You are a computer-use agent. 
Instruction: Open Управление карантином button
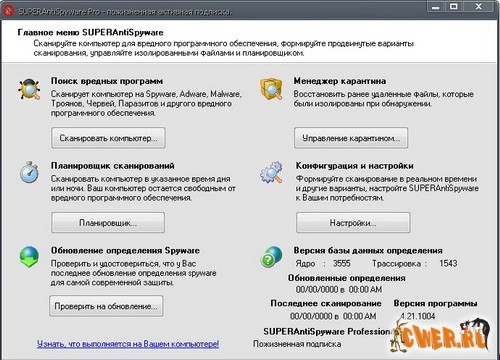click(351, 138)
